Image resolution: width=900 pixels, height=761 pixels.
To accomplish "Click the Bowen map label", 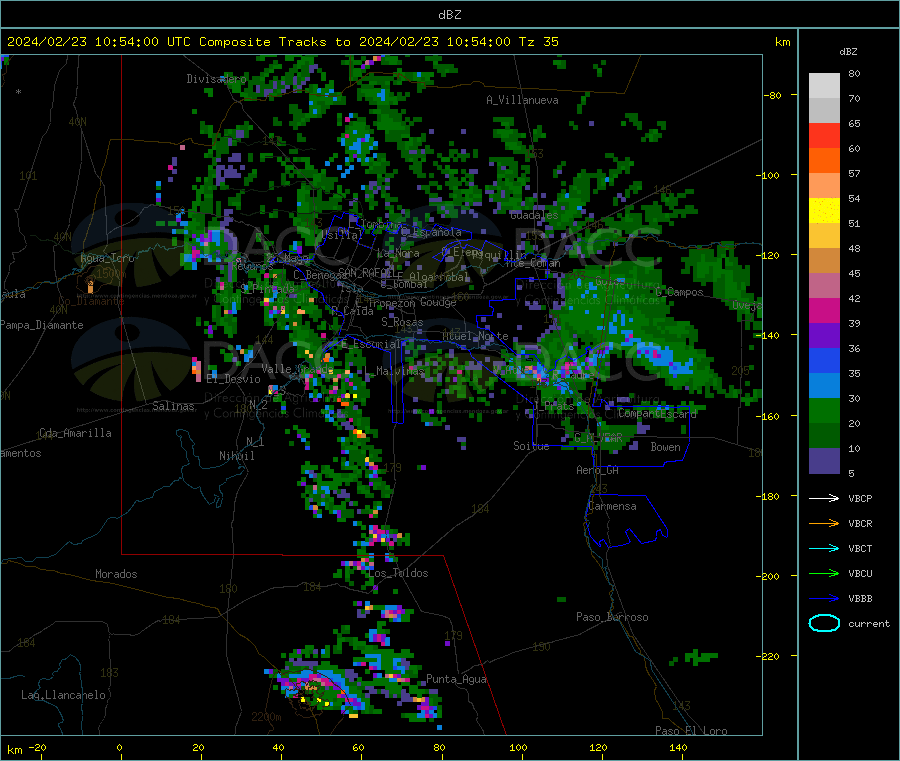I will click(665, 447).
